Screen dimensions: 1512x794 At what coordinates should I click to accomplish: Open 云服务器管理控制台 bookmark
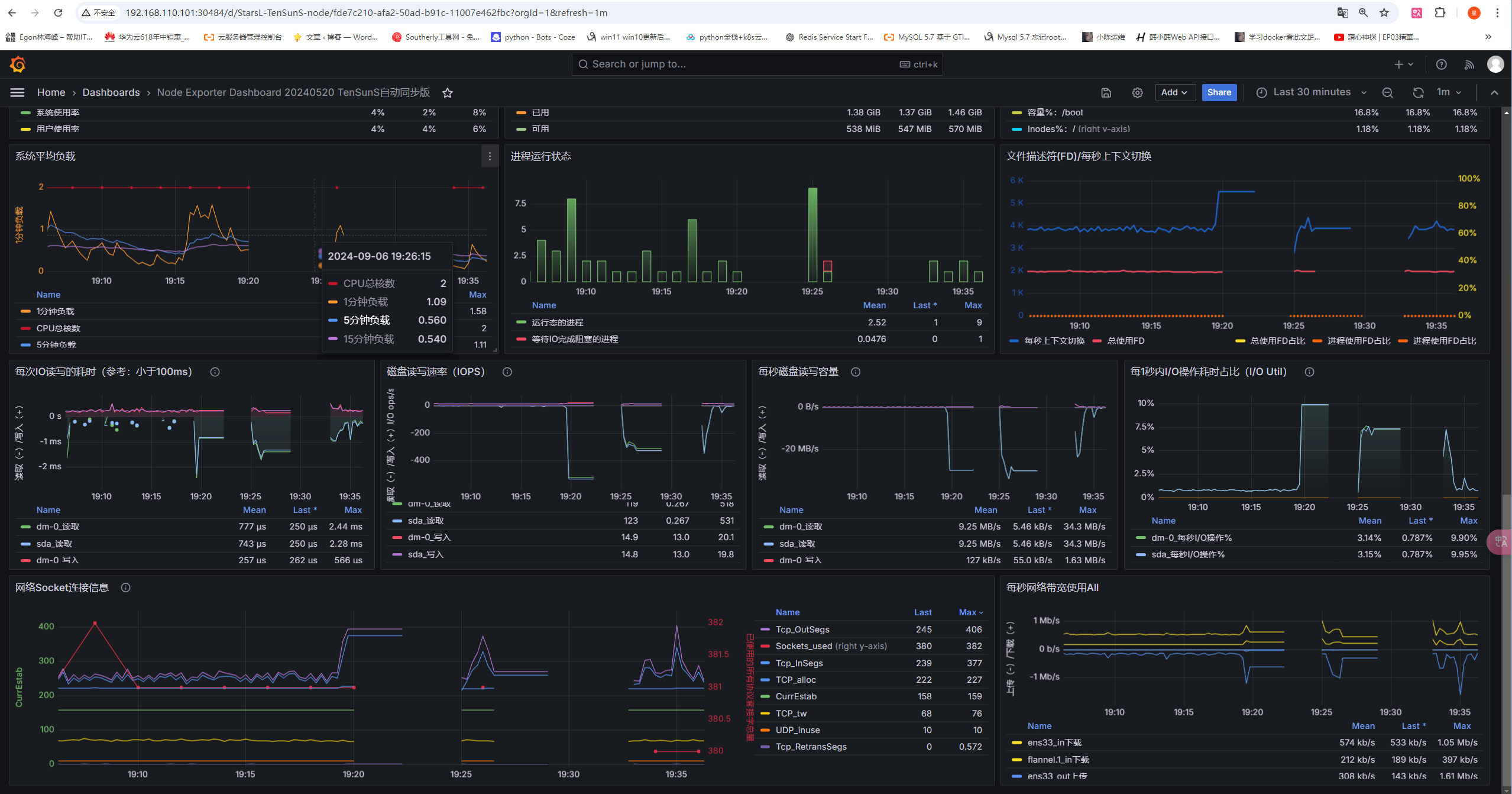click(x=243, y=37)
